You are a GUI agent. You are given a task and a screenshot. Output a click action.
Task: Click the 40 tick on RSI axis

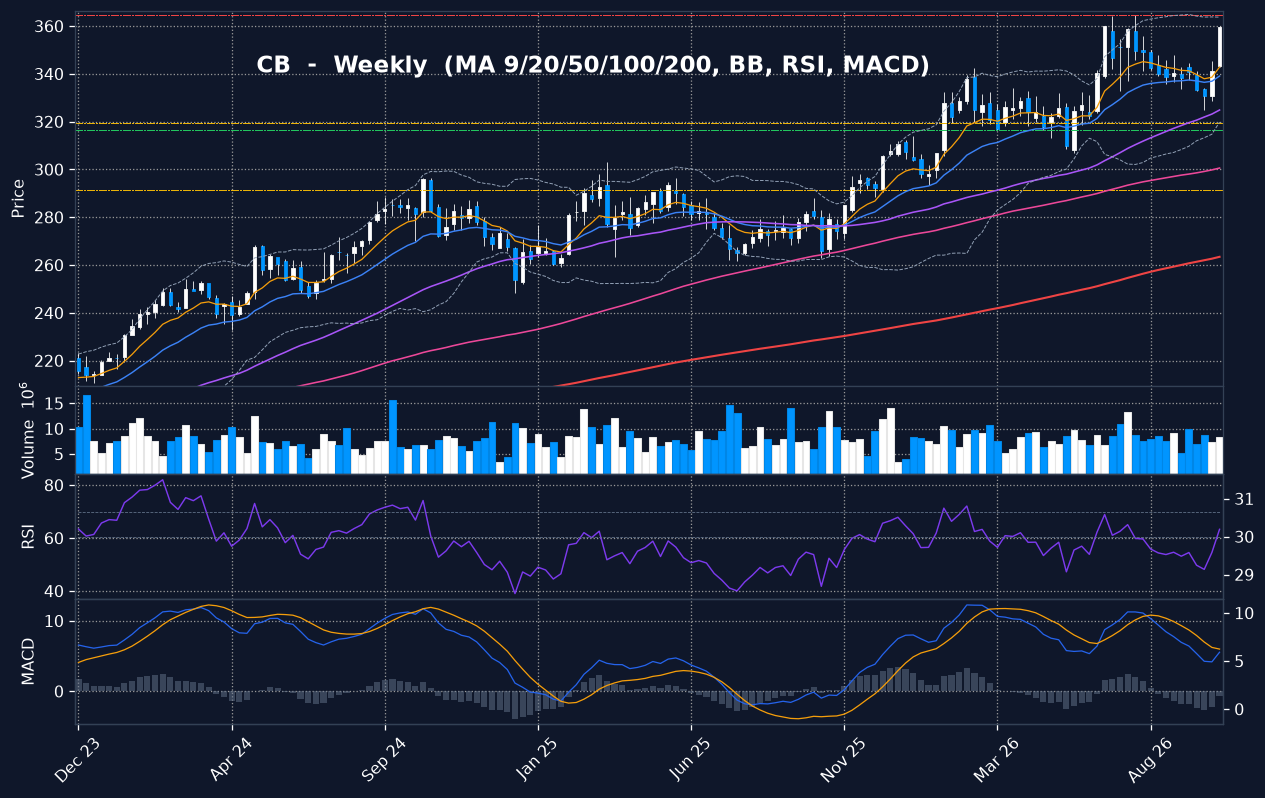(56, 592)
